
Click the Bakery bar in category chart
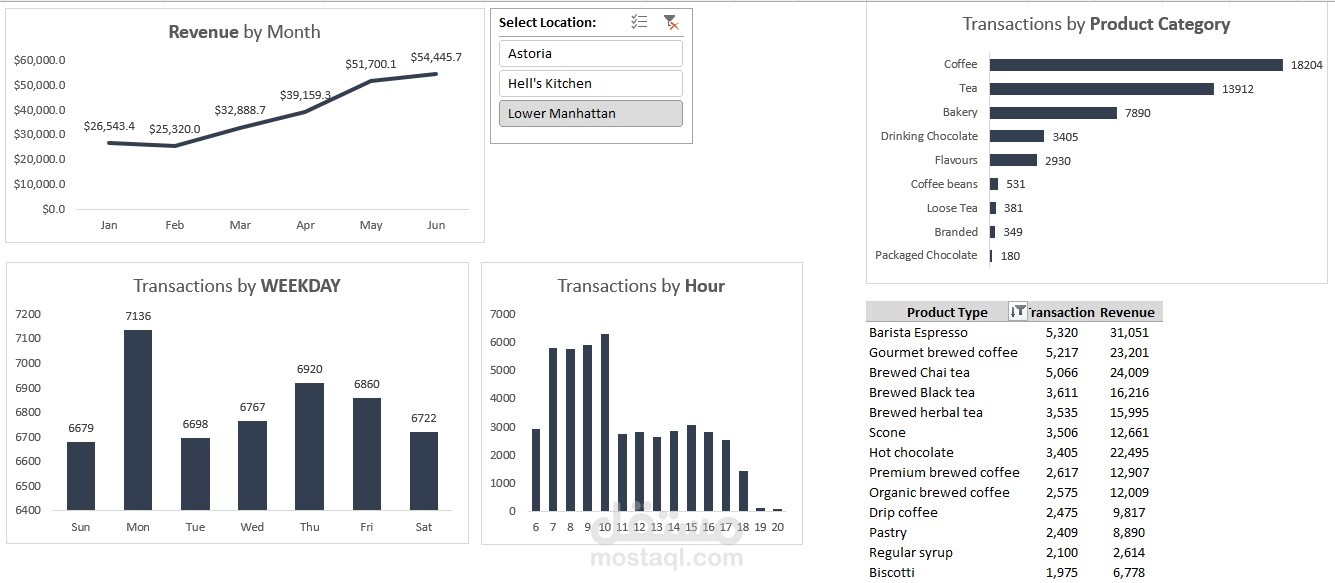point(1053,113)
